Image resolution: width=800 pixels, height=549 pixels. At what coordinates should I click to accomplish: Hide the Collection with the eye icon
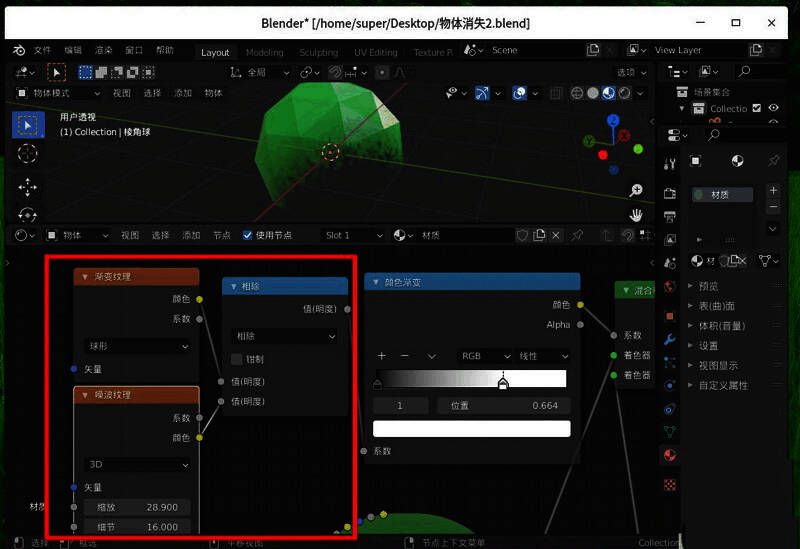coord(772,108)
